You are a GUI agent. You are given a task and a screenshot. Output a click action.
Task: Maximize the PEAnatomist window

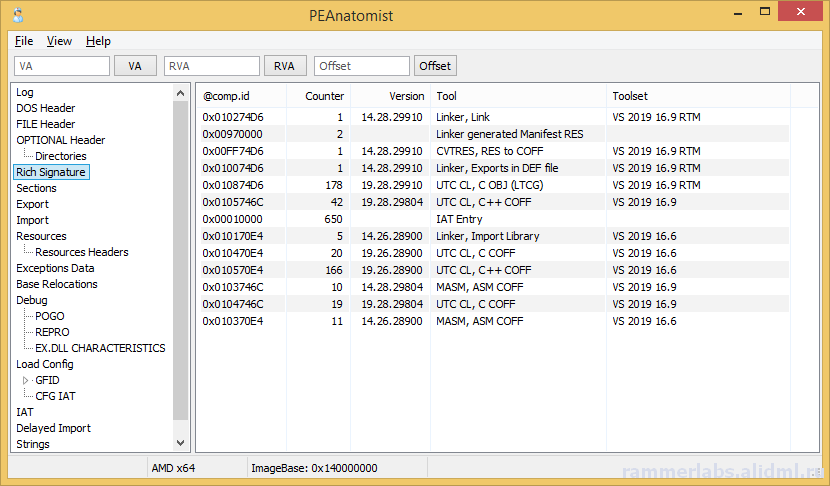pyautogui.click(x=764, y=12)
